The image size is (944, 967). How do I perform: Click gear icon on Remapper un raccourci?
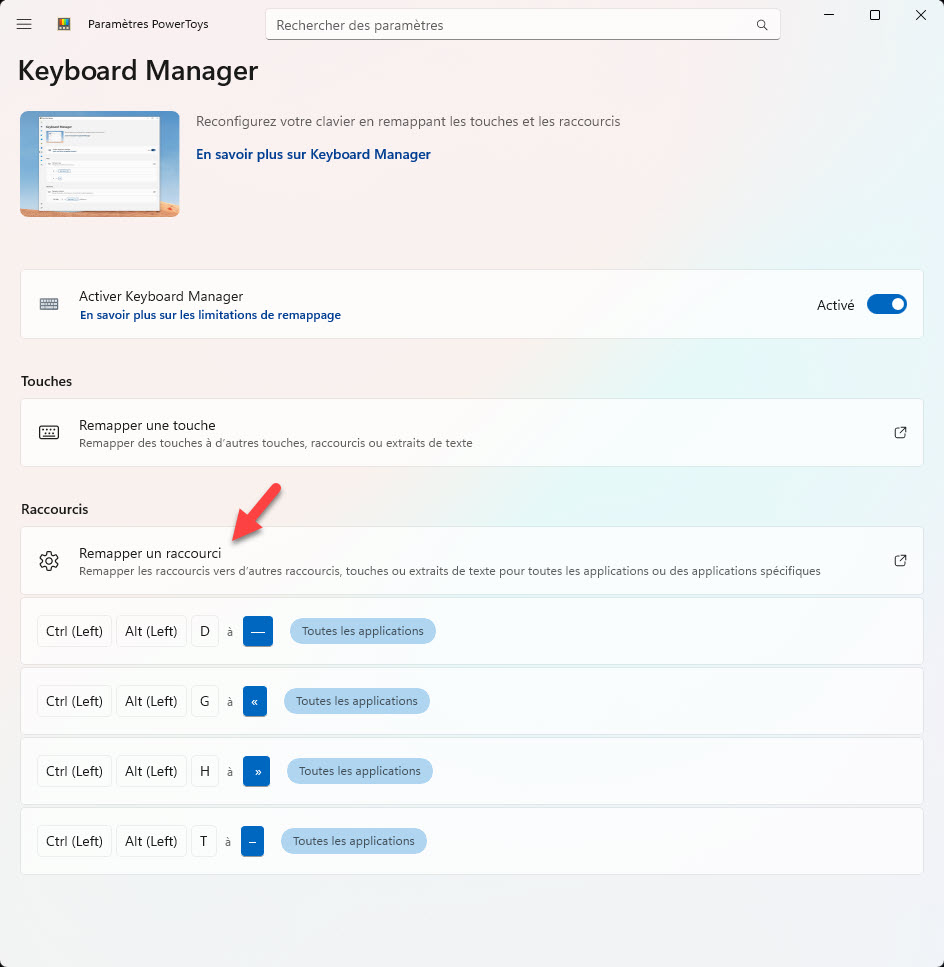[x=49, y=561]
